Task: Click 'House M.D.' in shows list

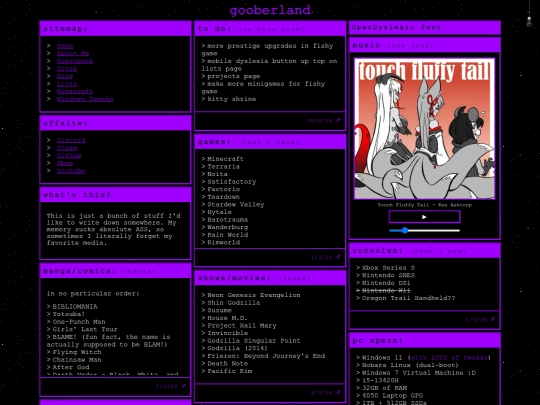Action: [227, 318]
